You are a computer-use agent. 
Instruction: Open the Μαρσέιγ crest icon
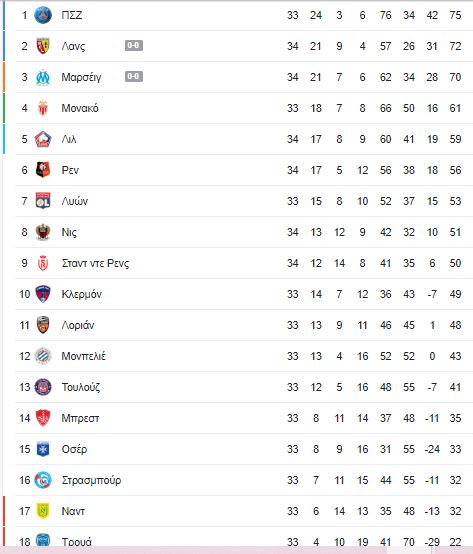tap(43, 77)
